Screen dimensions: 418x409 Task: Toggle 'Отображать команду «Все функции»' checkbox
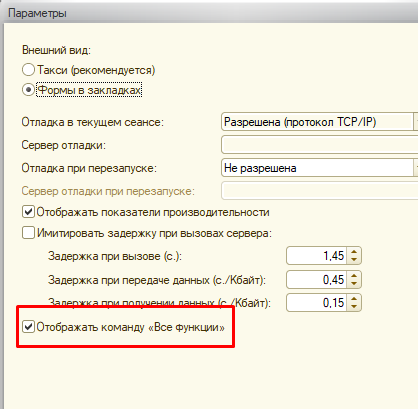click(x=28, y=327)
